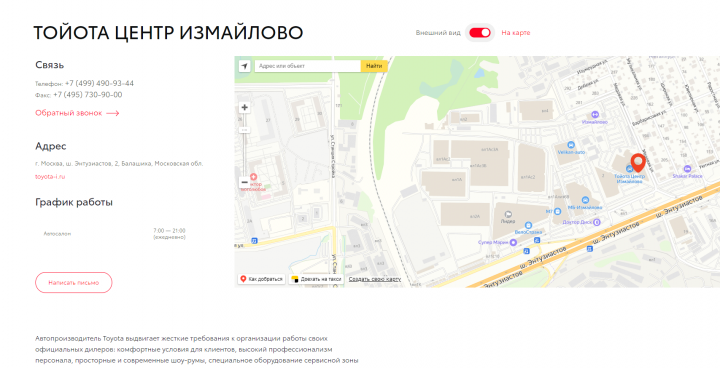This screenshot has width=720, height=368.
Task: Toggle the Внешний вид / На карте switch
Action: tap(480, 33)
